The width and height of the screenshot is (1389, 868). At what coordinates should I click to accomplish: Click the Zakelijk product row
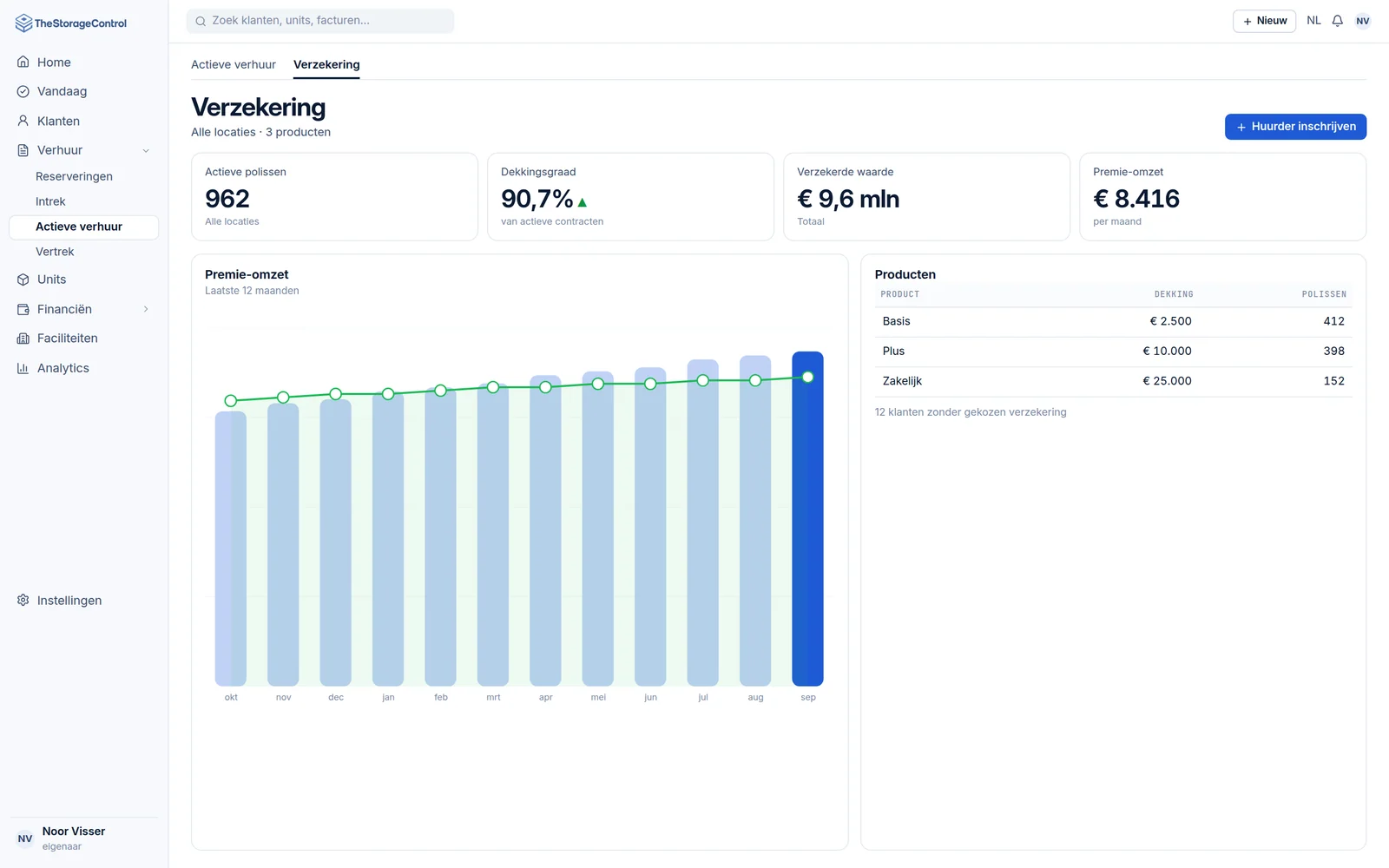[1113, 381]
